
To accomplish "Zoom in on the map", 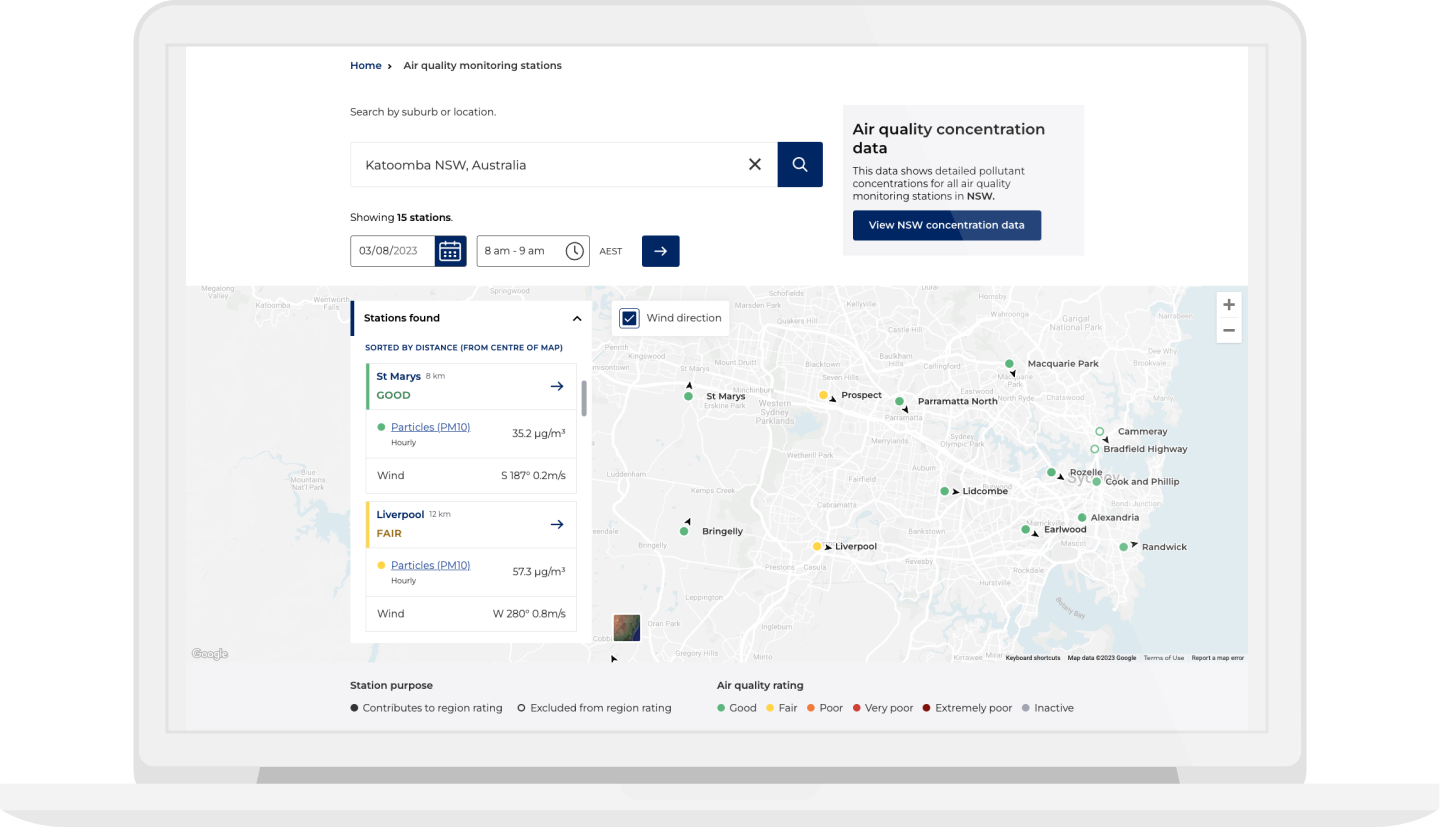I will point(1229,305).
